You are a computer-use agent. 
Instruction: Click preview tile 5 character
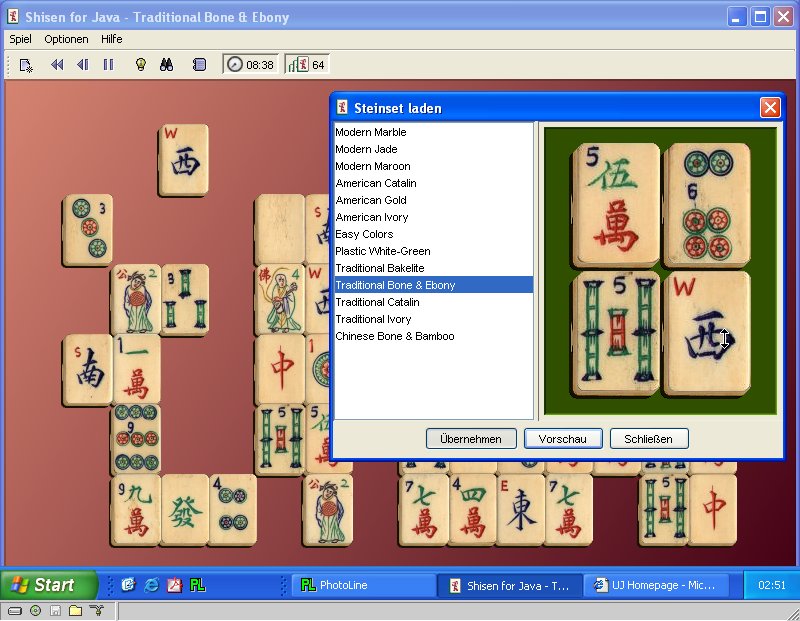point(615,205)
